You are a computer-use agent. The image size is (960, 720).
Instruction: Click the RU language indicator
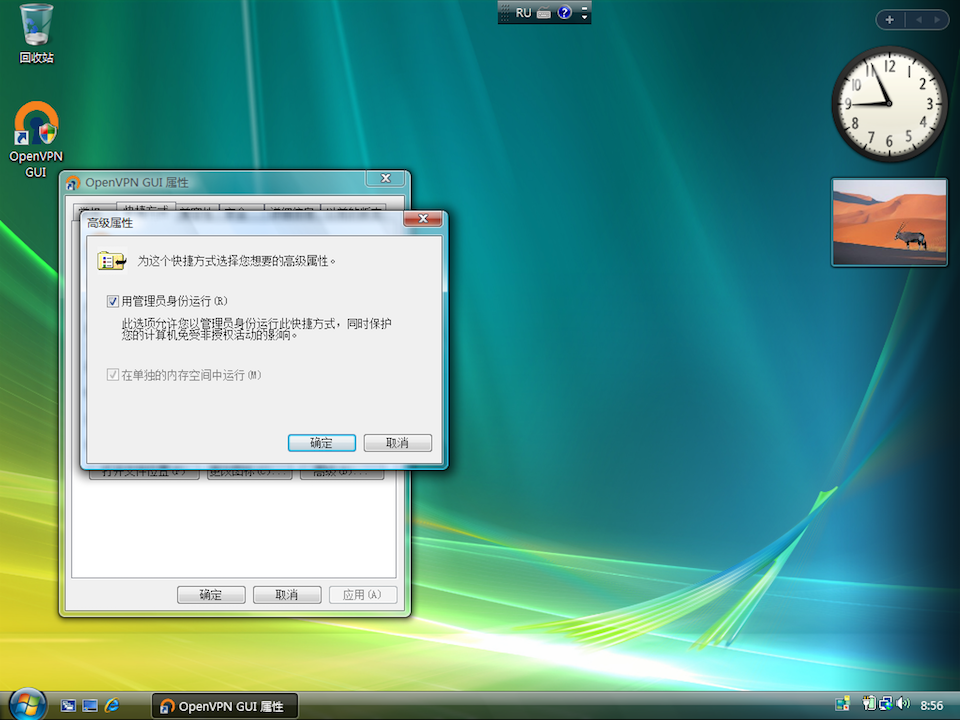click(523, 13)
